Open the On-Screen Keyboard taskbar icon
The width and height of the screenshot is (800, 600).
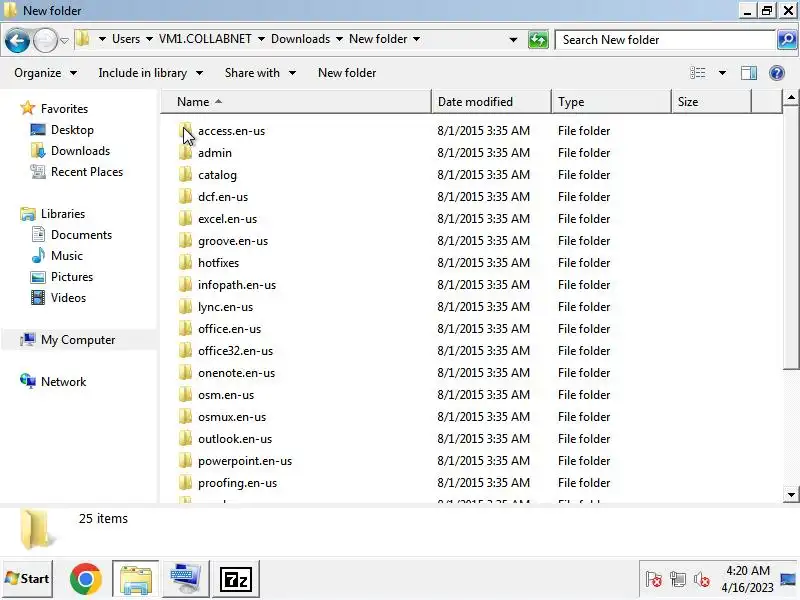pyautogui.click(x=186, y=579)
